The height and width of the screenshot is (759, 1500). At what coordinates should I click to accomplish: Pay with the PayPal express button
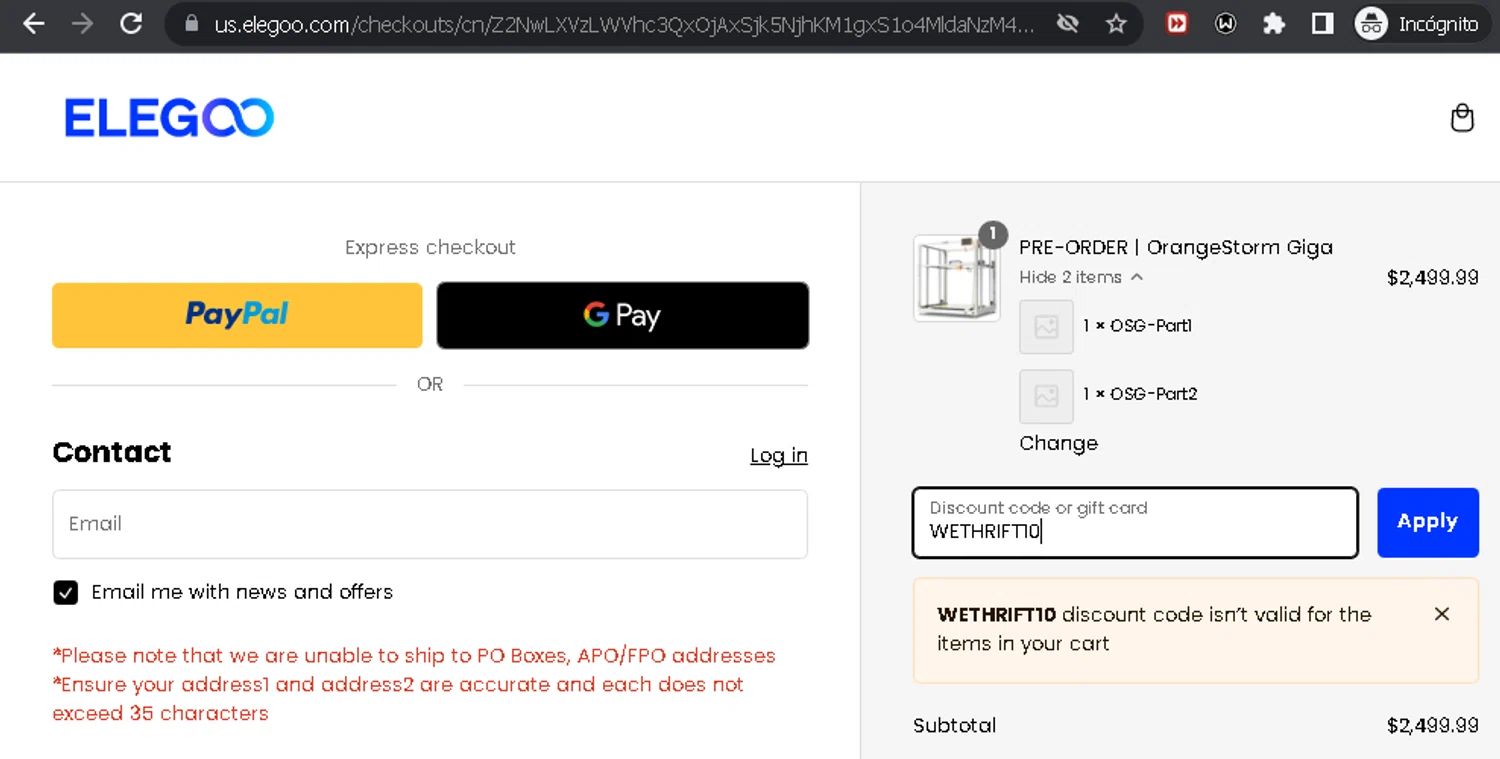tap(237, 315)
